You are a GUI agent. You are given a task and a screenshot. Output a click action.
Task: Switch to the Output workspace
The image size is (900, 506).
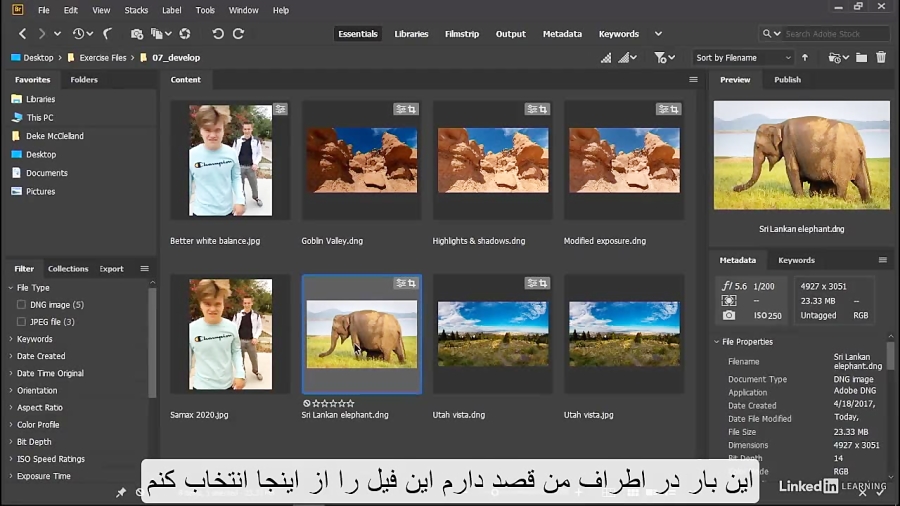(510, 34)
